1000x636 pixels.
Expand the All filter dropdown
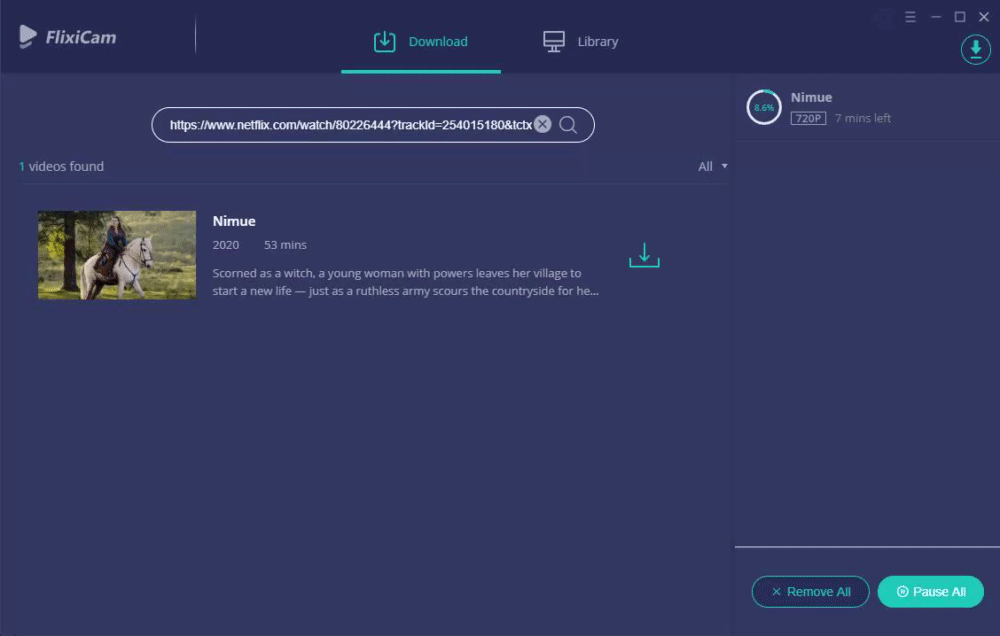(x=712, y=166)
